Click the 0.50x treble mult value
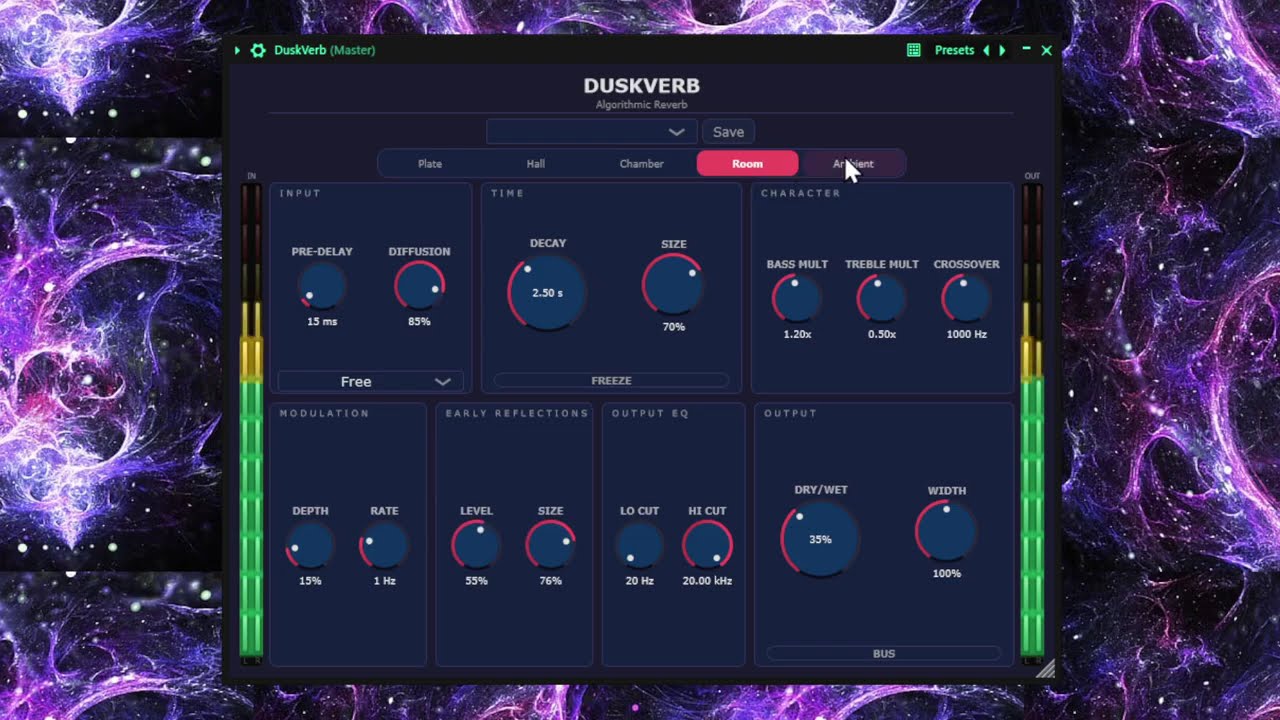 (x=882, y=334)
